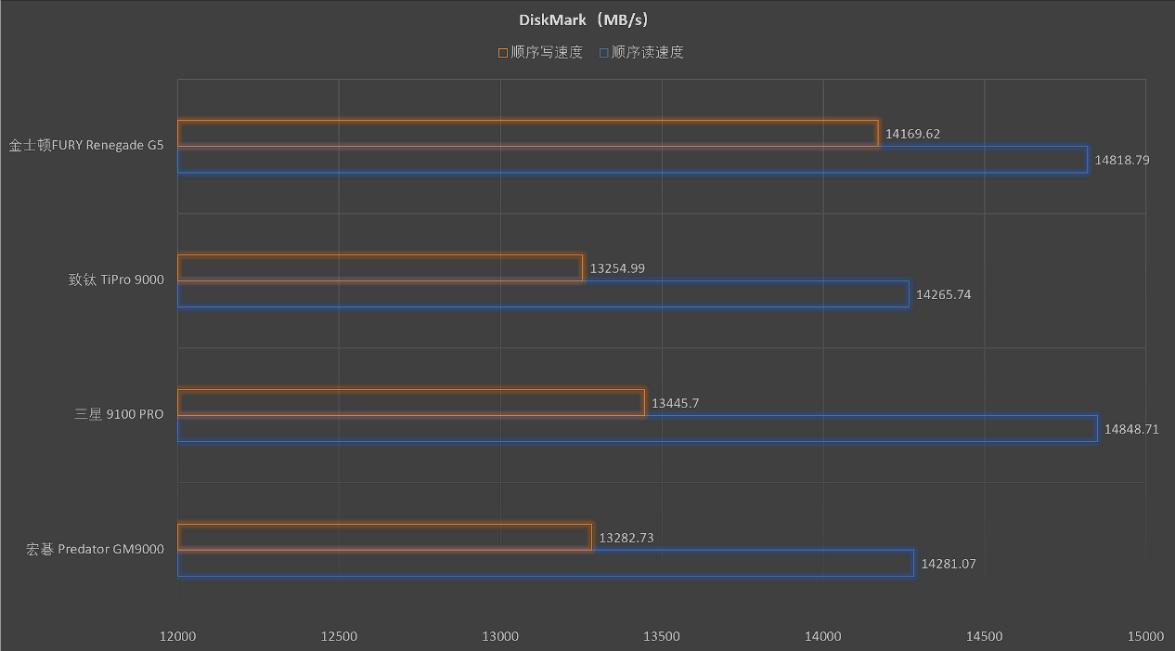Select the orange bar for 宏碁 Predator GM9000

(384, 537)
